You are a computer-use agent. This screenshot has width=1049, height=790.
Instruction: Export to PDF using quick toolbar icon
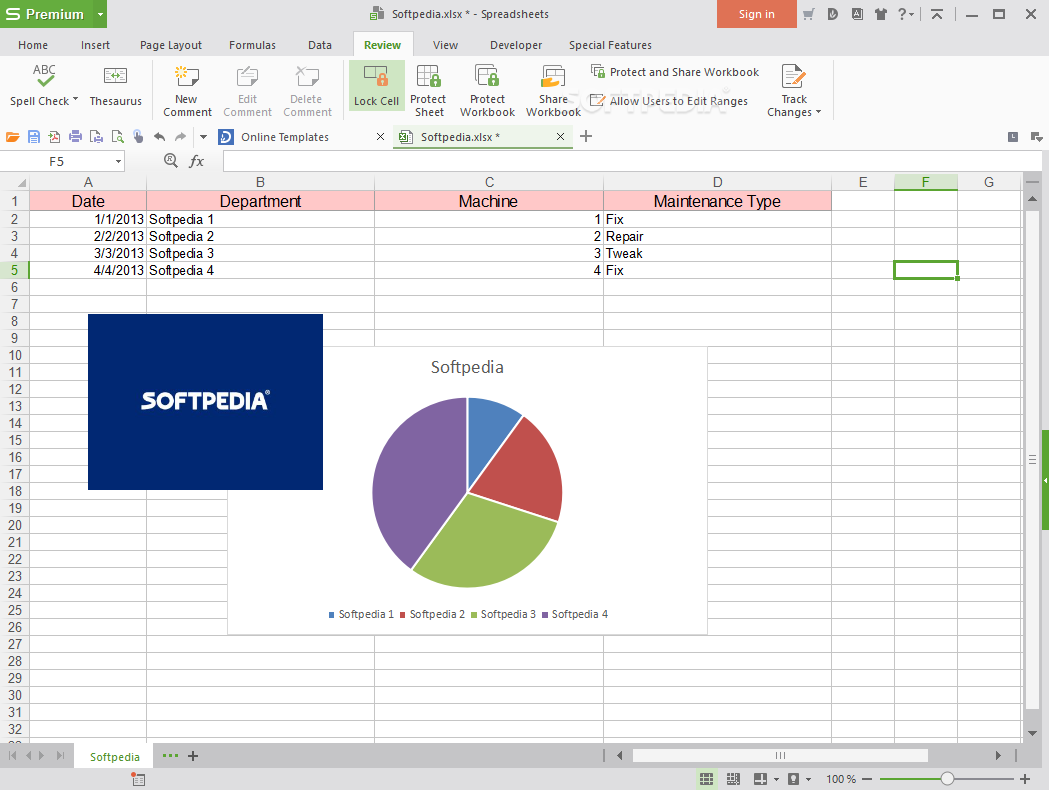pos(54,137)
